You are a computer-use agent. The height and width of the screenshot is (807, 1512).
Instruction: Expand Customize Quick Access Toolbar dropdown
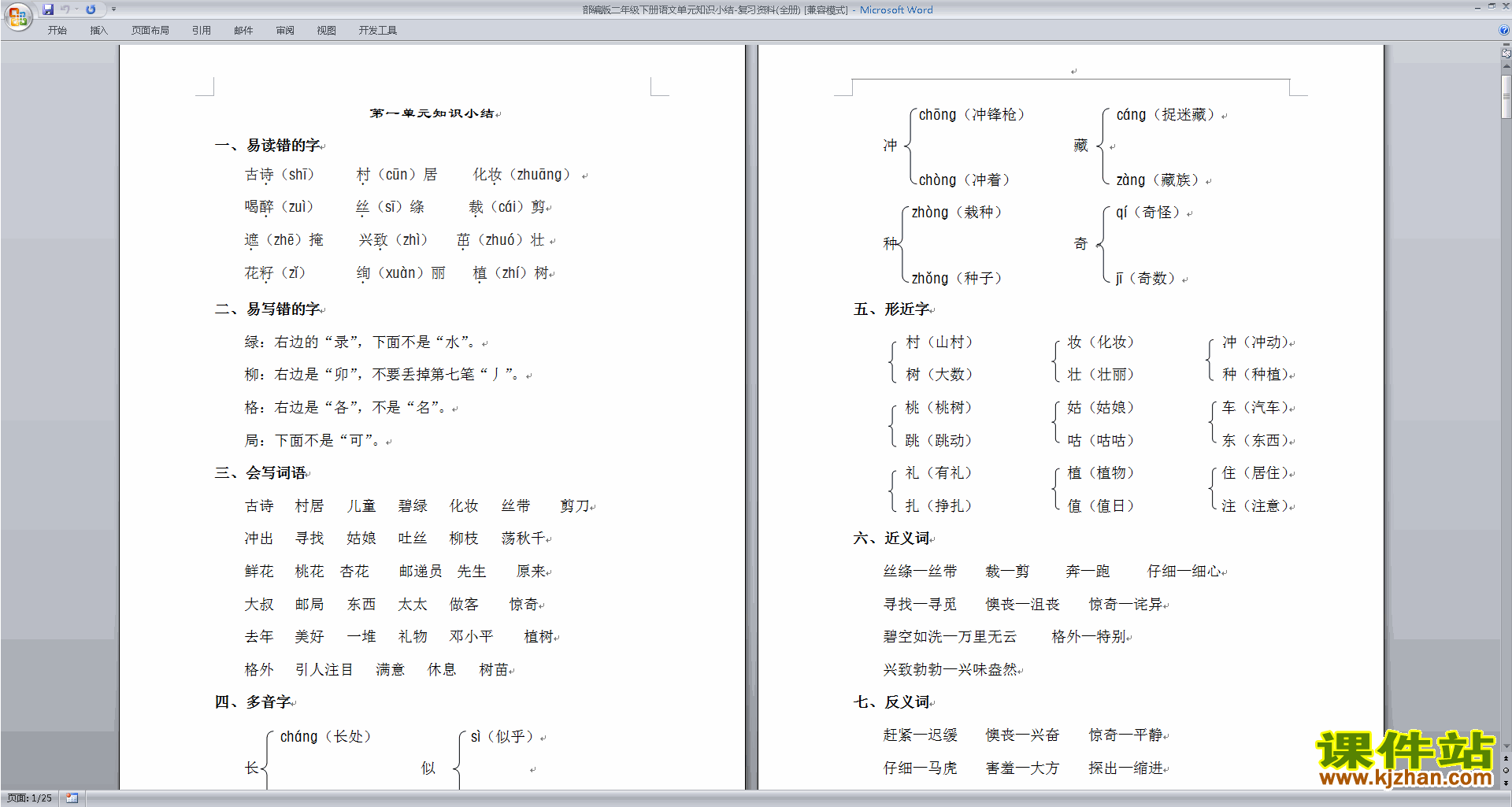(x=113, y=9)
